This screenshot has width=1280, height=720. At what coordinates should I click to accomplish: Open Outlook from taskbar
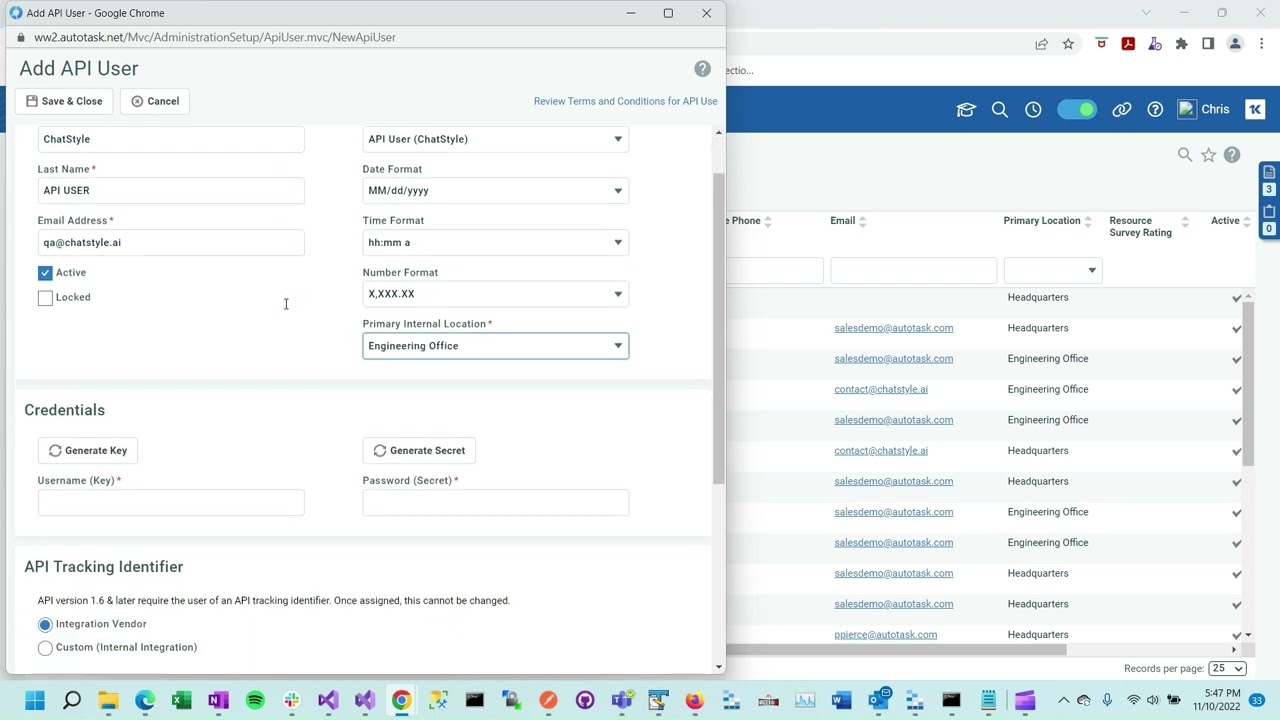point(878,701)
